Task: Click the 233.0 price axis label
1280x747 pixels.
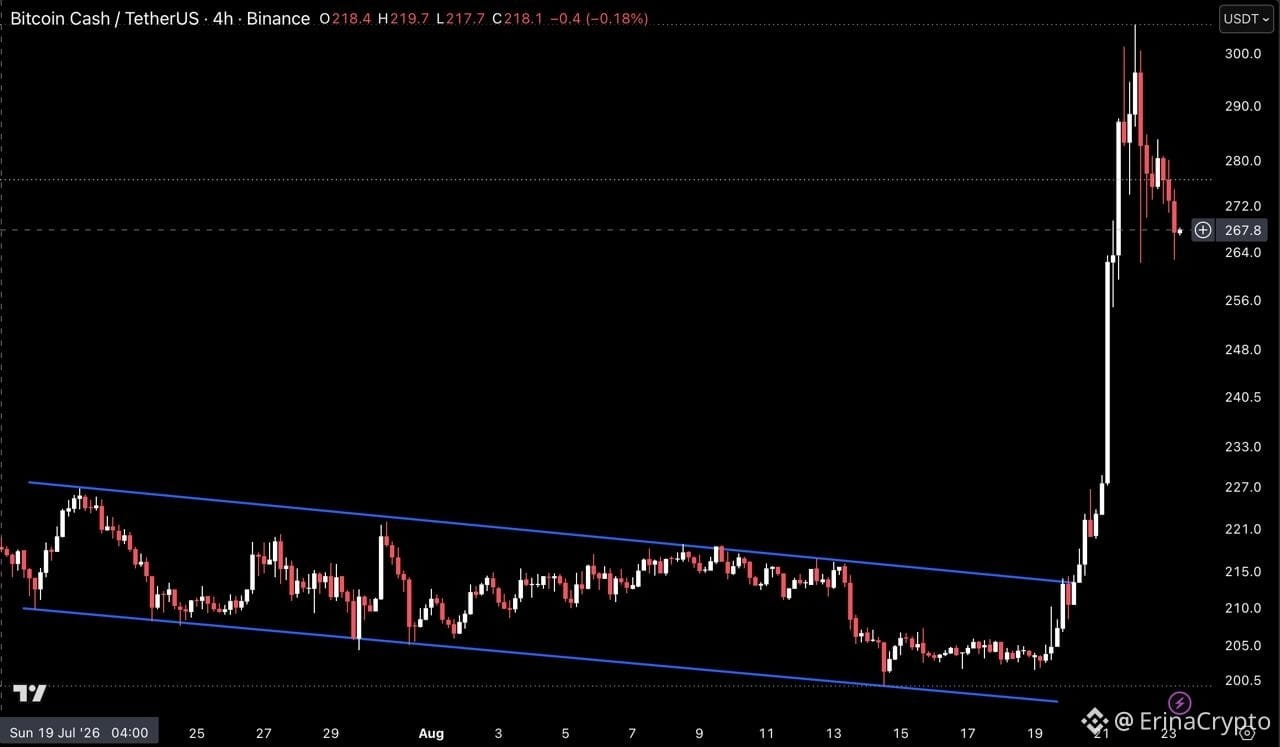Action: [1243, 446]
